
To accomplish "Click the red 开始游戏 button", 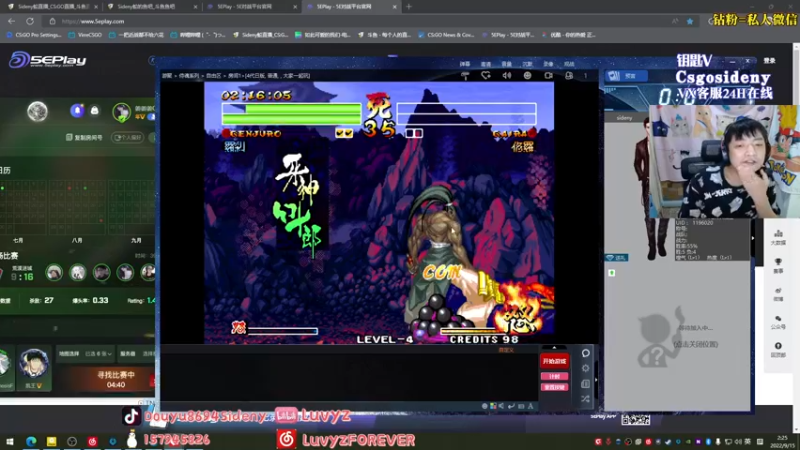I will (x=555, y=361).
